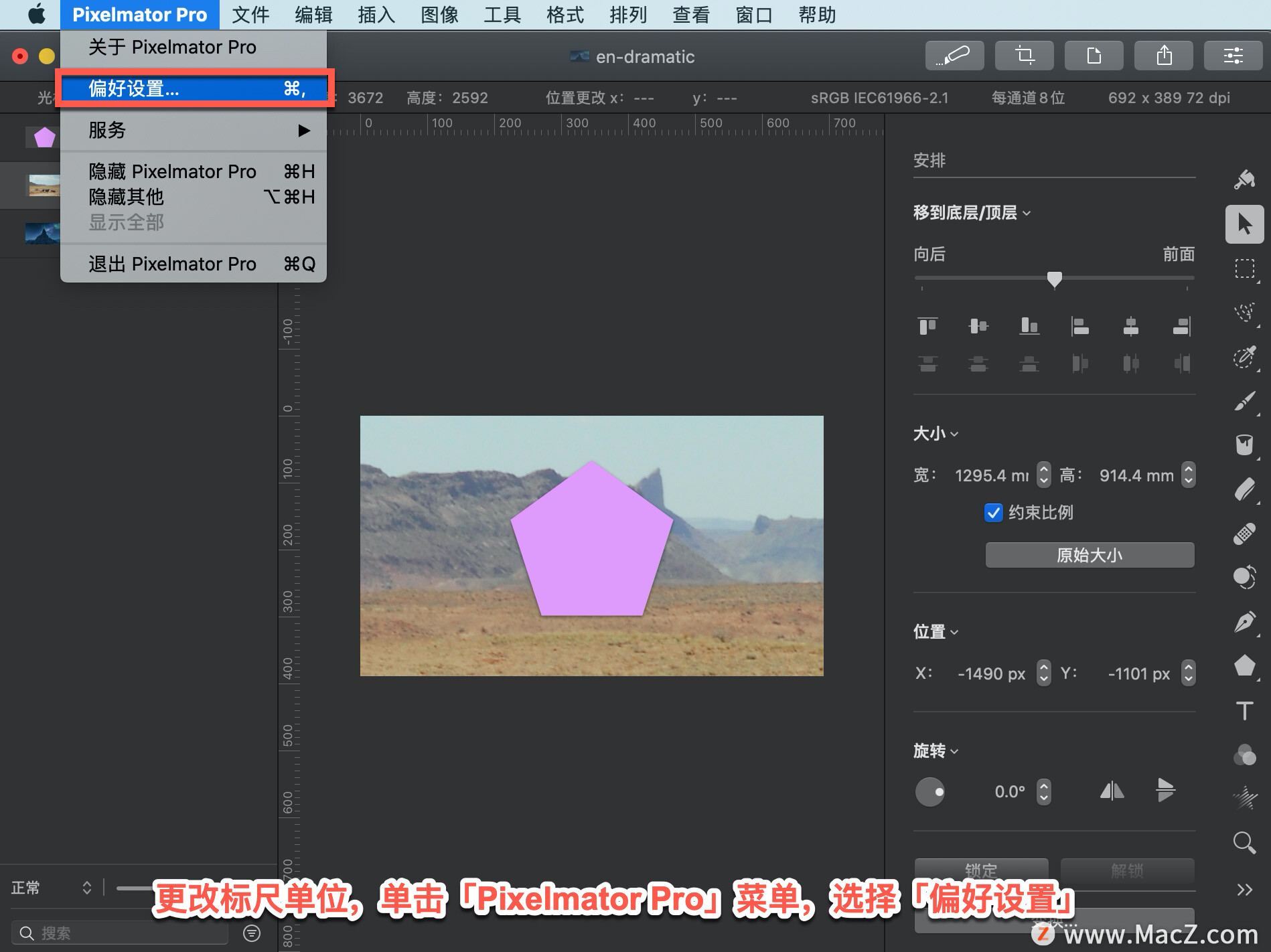
Task: Open the 服务 submenu
Action: click(x=194, y=130)
